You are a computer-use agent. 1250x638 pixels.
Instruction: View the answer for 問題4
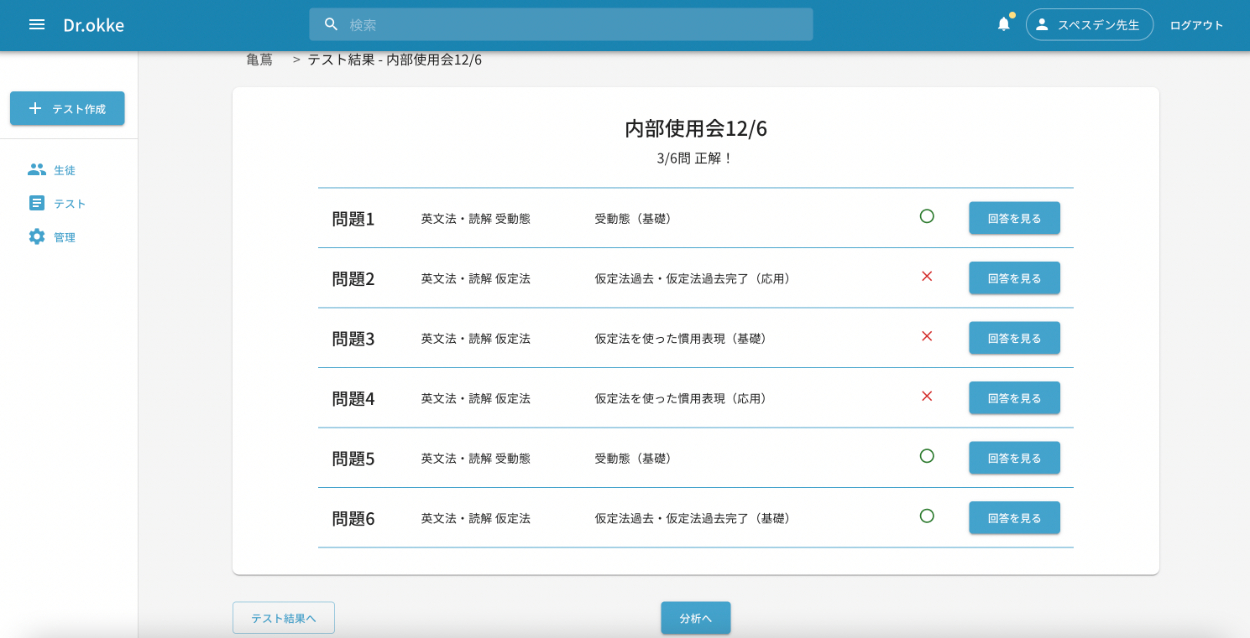tap(1014, 398)
